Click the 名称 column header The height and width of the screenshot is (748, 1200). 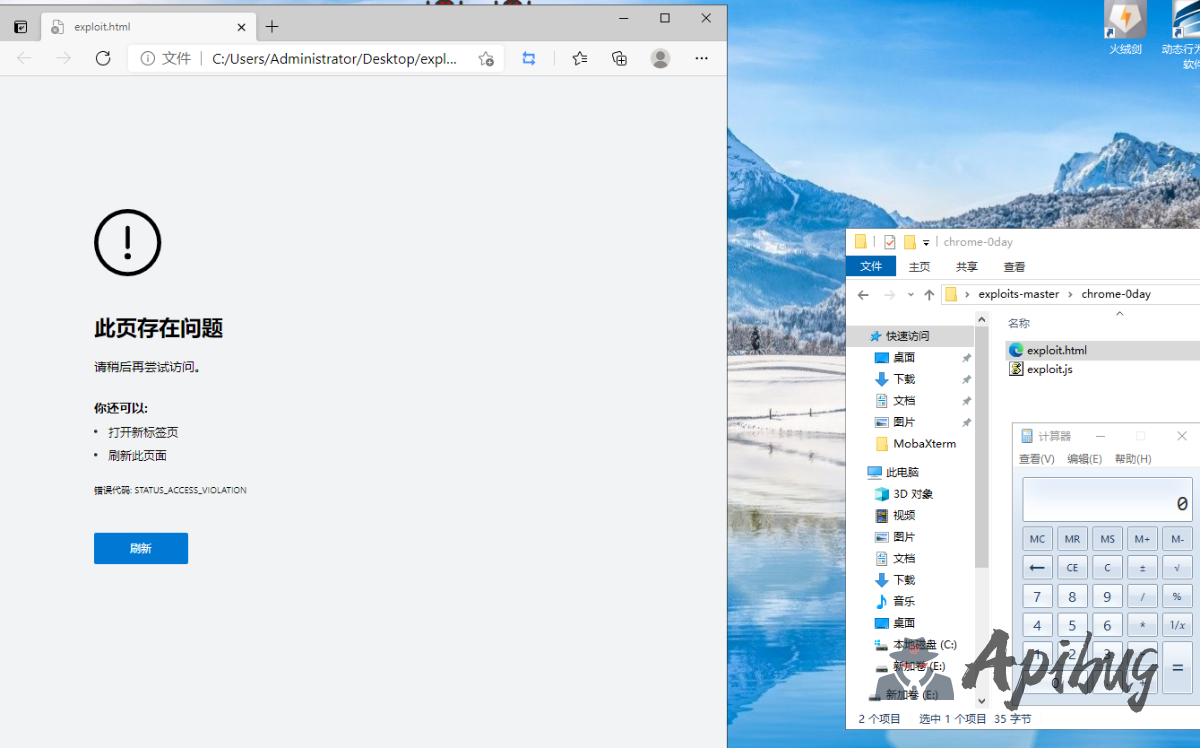[1018, 323]
